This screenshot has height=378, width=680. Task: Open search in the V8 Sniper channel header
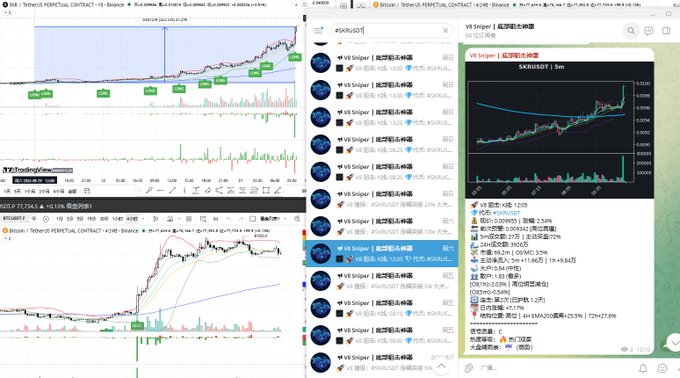tap(631, 31)
